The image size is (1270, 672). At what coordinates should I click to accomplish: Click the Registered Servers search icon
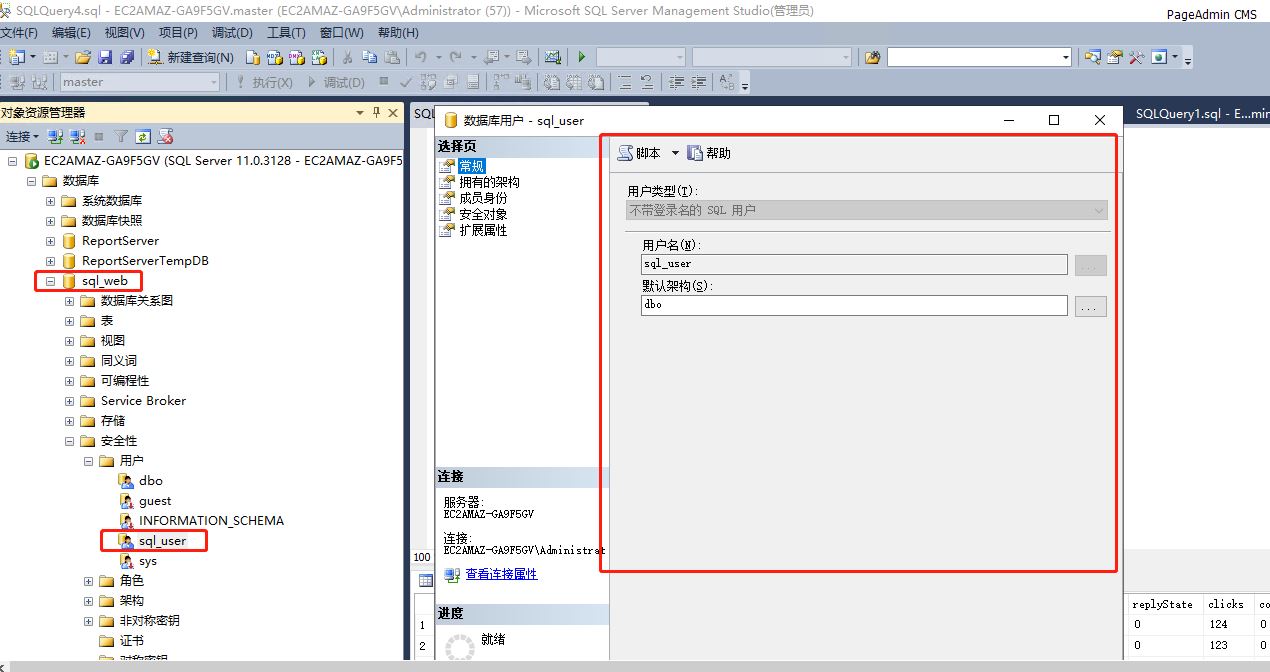pyautogui.click(x=1093, y=58)
